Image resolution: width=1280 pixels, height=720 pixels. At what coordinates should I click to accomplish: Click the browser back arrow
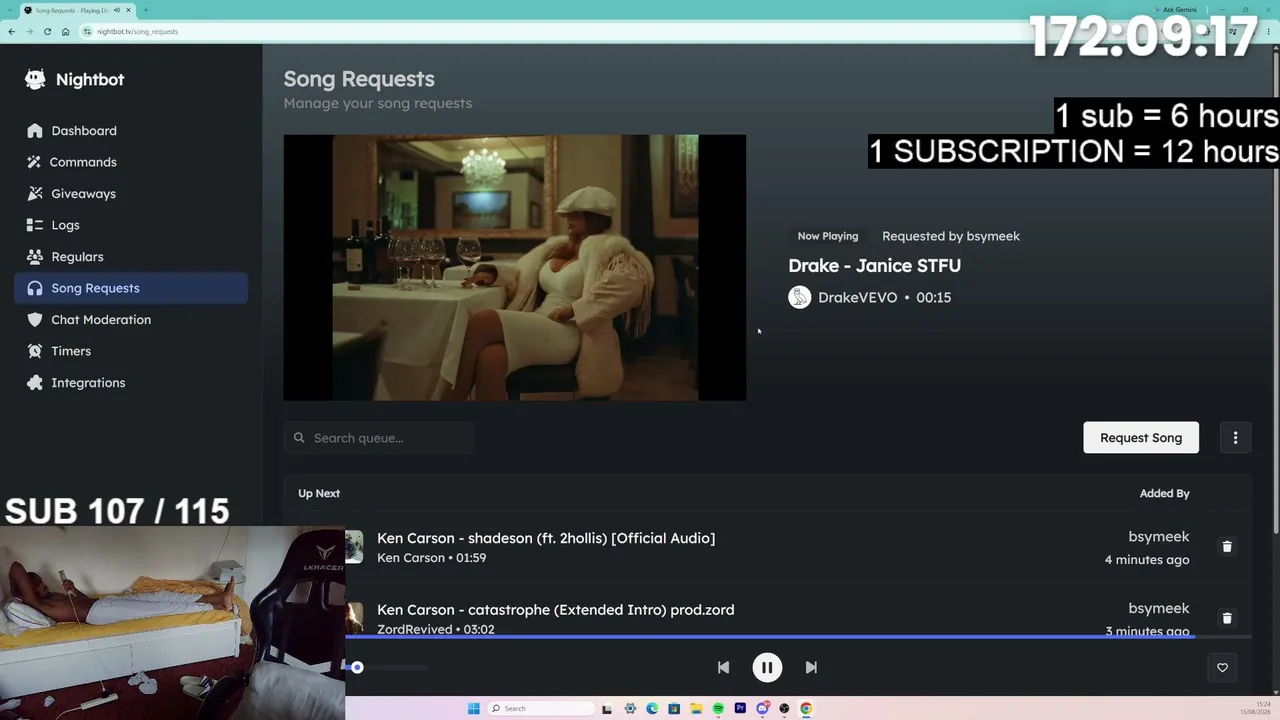coord(11,32)
